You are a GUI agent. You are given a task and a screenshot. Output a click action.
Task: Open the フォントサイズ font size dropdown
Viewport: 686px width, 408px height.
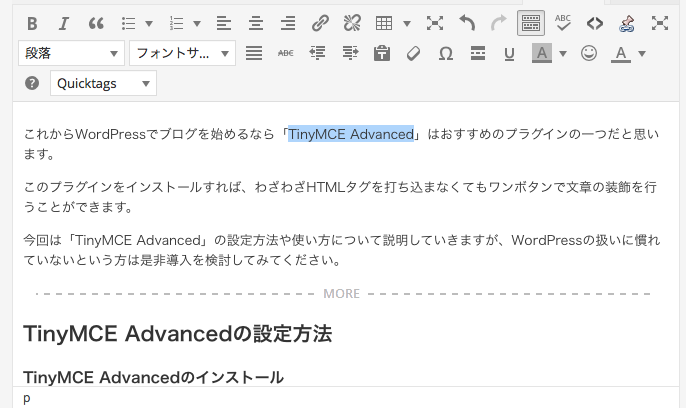point(182,53)
